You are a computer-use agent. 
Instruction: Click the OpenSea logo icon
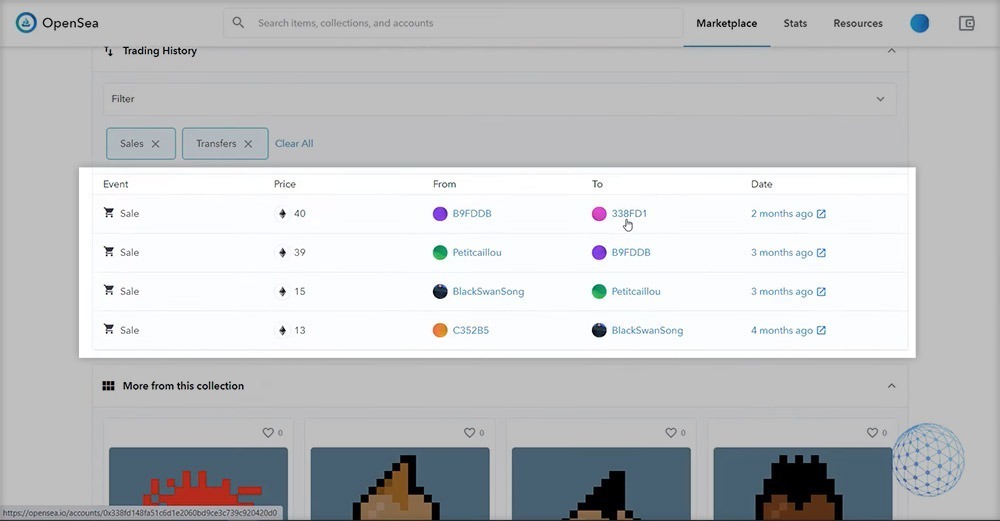point(26,23)
